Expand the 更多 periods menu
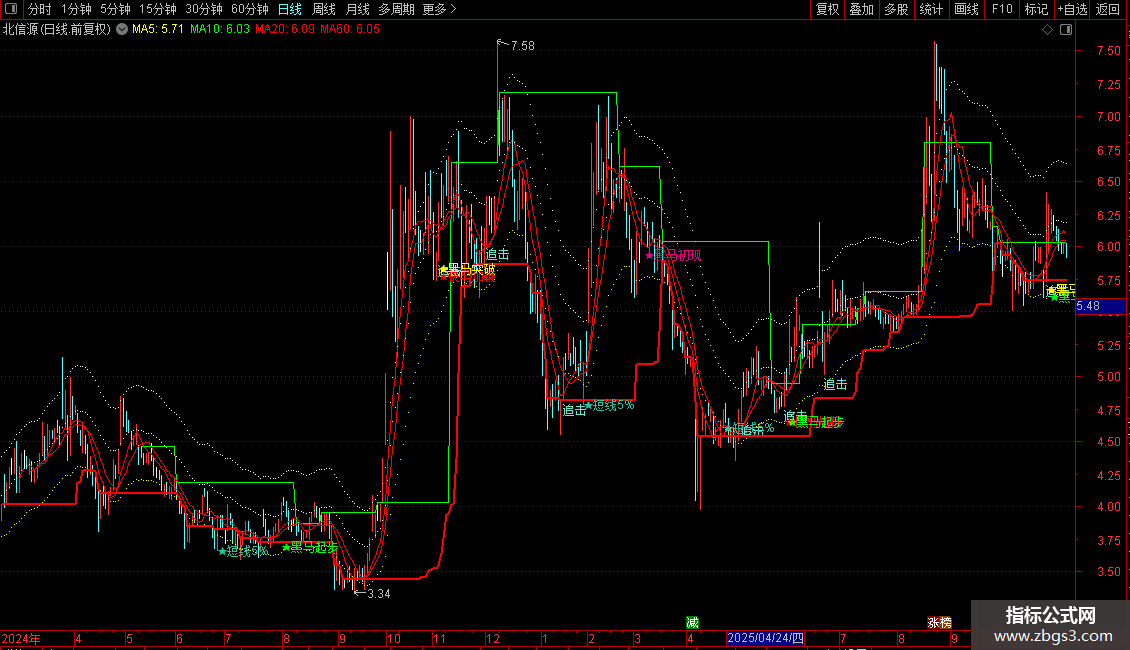The height and width of the screenshot is (650, 1130). [439, 9]
